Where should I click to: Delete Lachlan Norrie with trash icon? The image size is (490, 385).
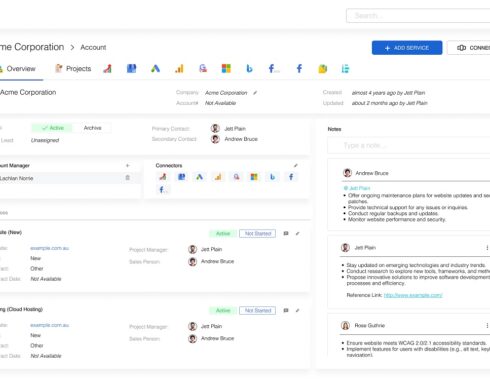point(127,178)
